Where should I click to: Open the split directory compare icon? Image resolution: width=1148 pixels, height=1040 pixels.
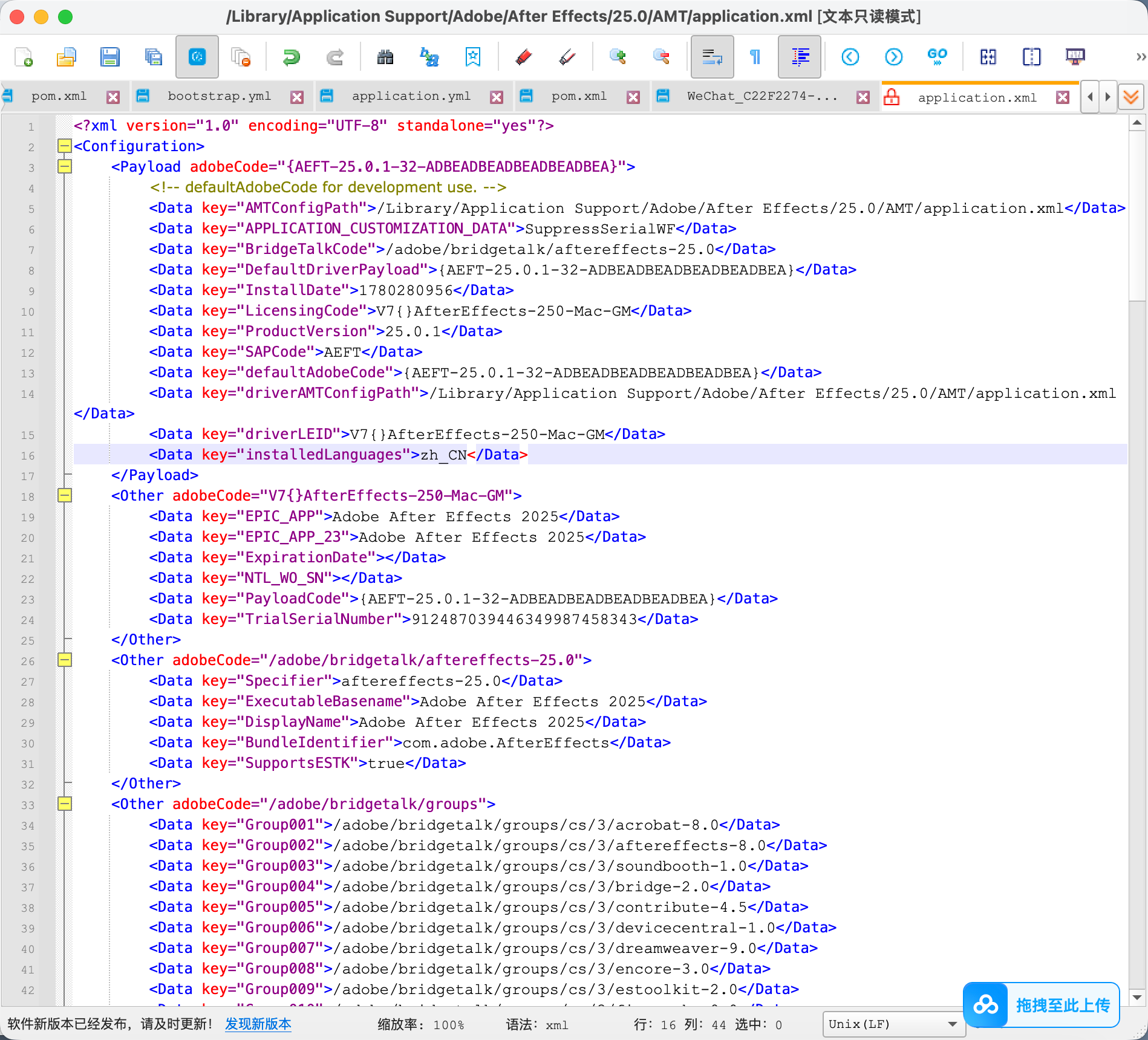point(1032,57)
